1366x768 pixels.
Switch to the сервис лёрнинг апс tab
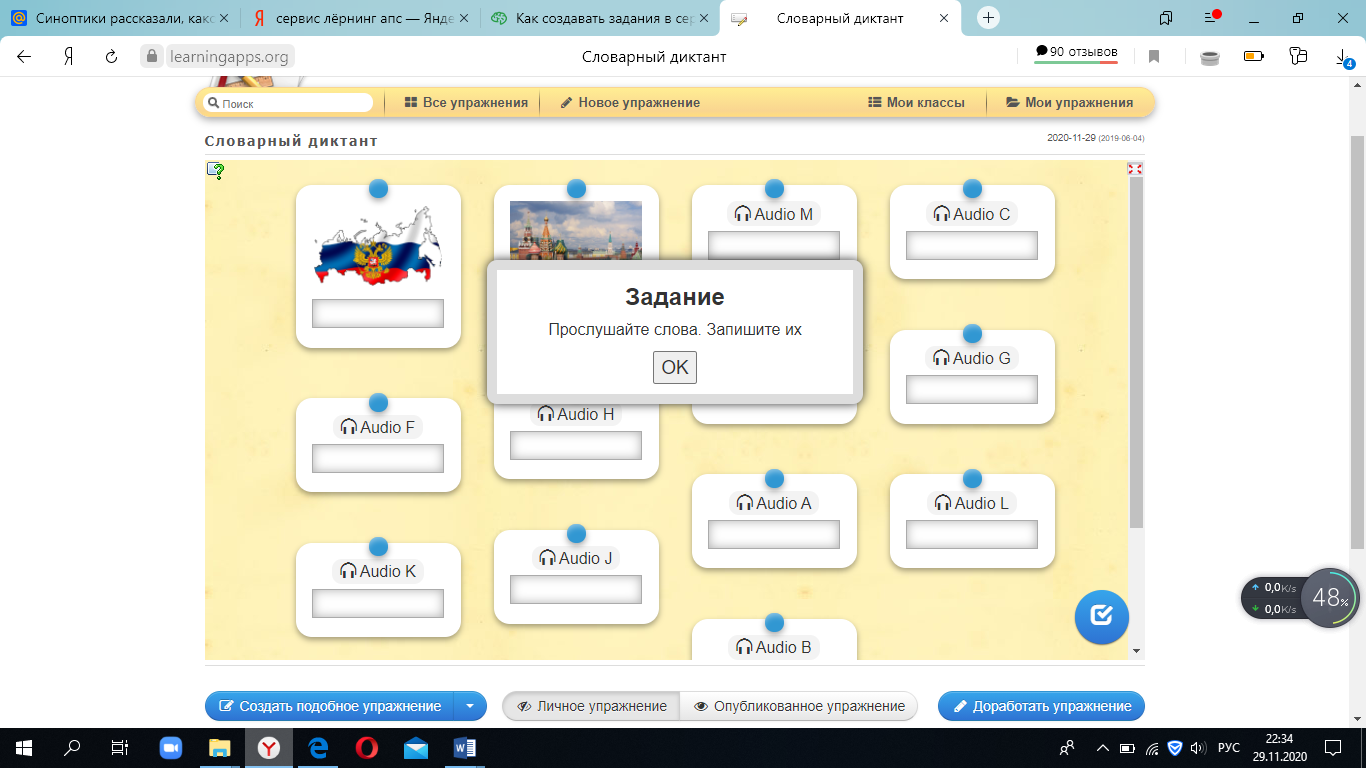[x=355, y=18]
